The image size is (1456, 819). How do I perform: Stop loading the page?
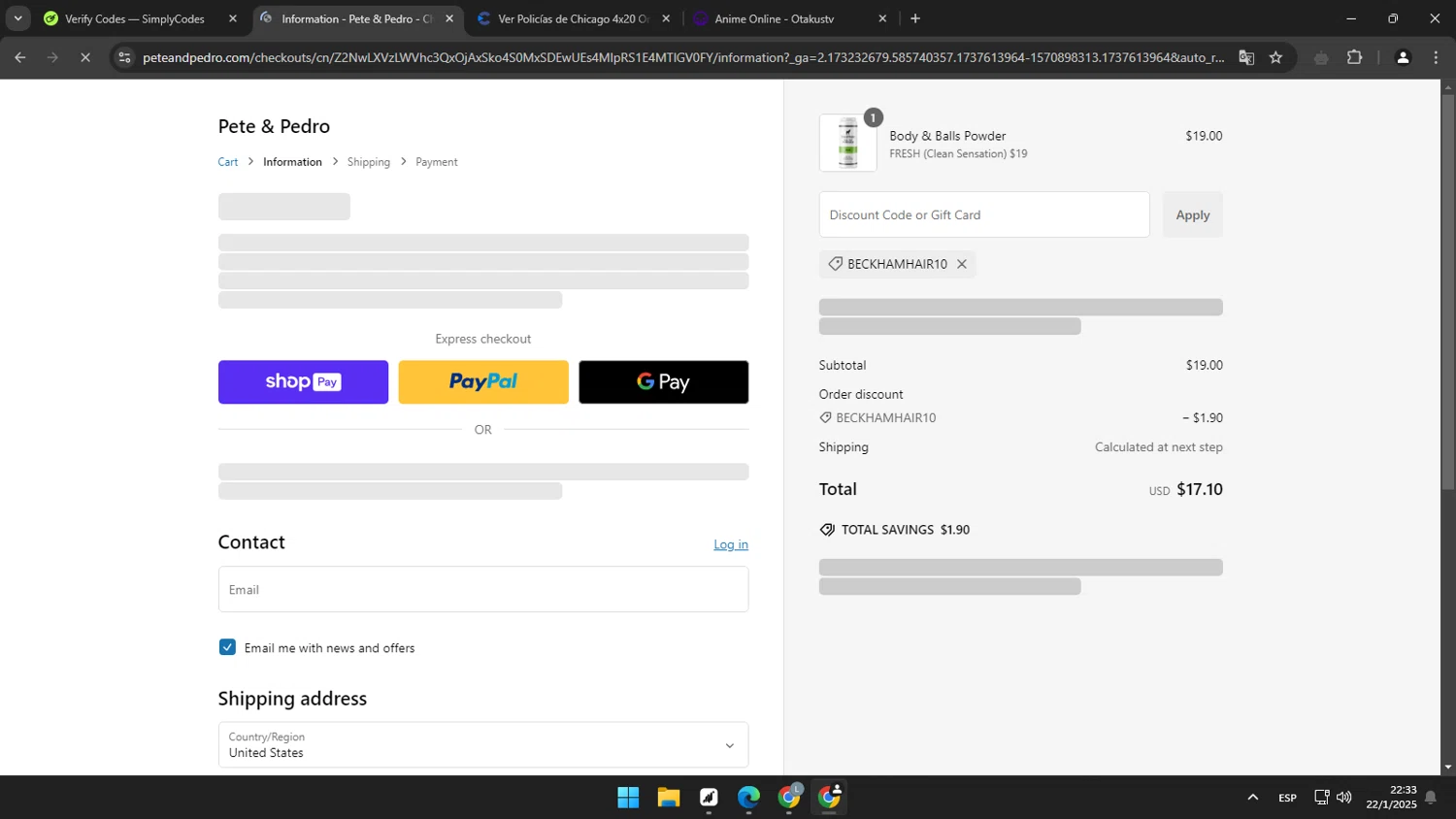click(85, 58)
